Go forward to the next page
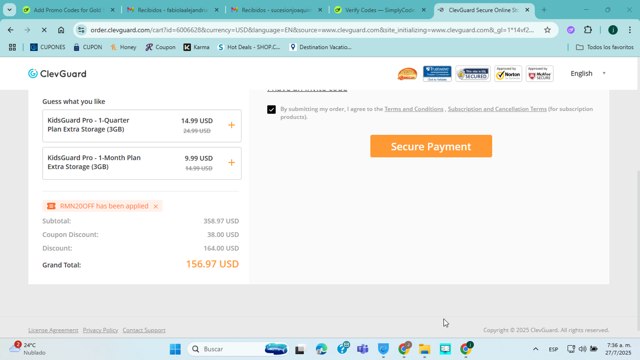The height and width of the screenshot is (360, 640). 27,30
